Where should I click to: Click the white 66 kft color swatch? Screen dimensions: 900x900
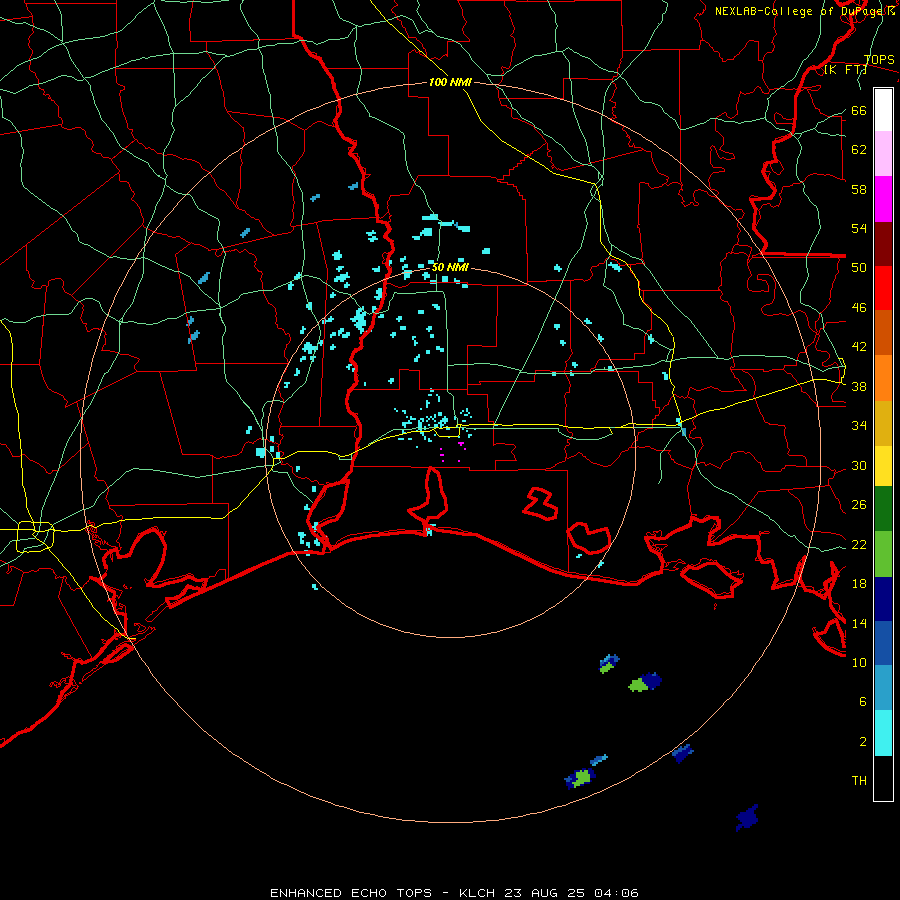click(x=883, y=110)
